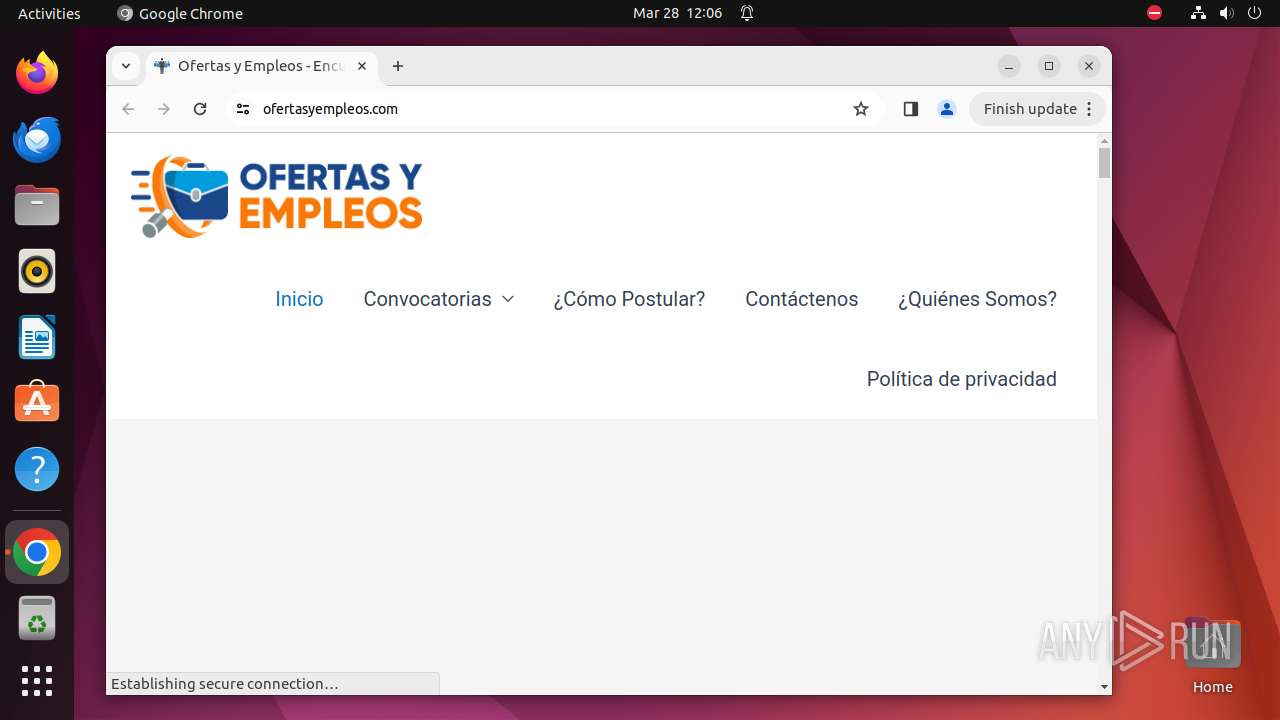This screenshot has height=720, width=1280.
Task: Open the Help icon in dock
Action: 37,469
